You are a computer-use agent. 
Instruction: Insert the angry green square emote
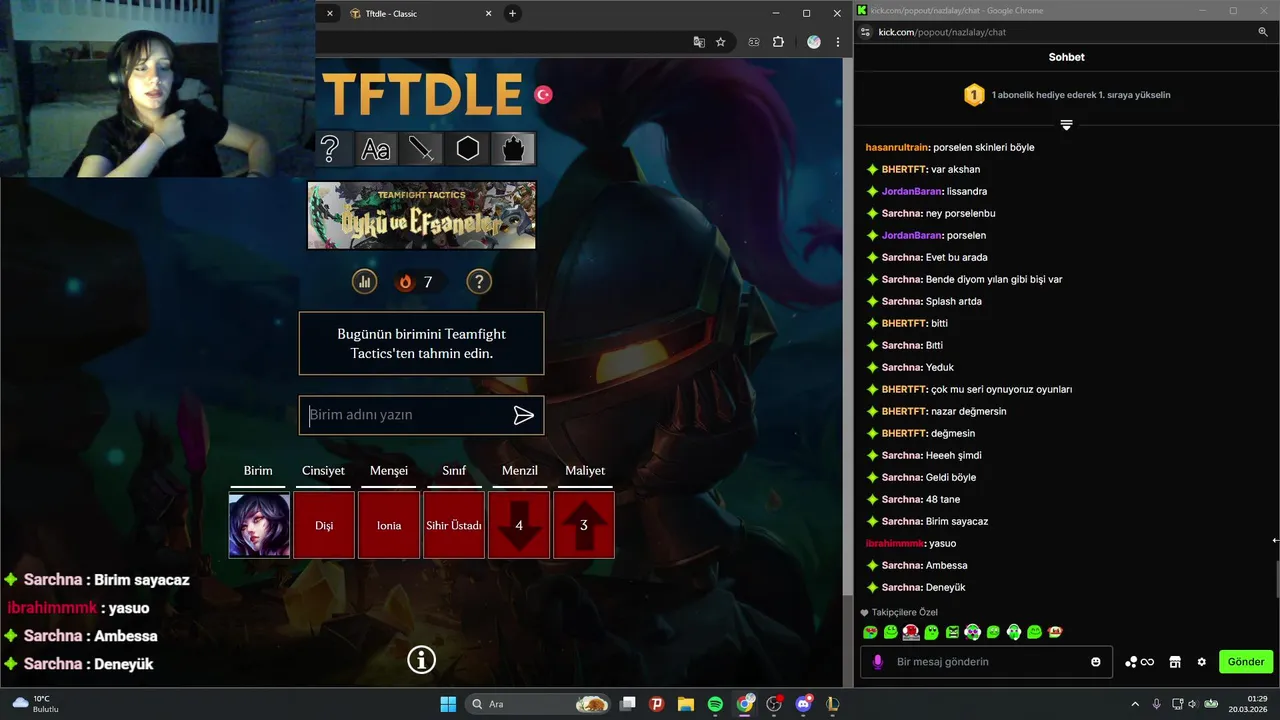click(x=952, y=632)
